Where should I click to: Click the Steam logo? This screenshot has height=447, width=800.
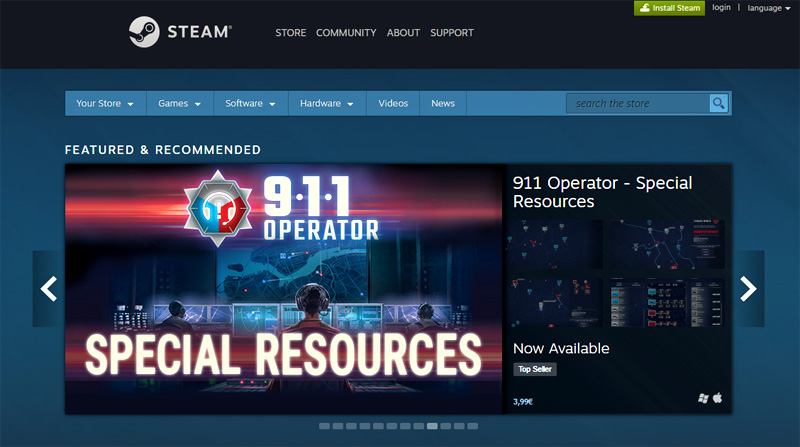pos(180,32)
